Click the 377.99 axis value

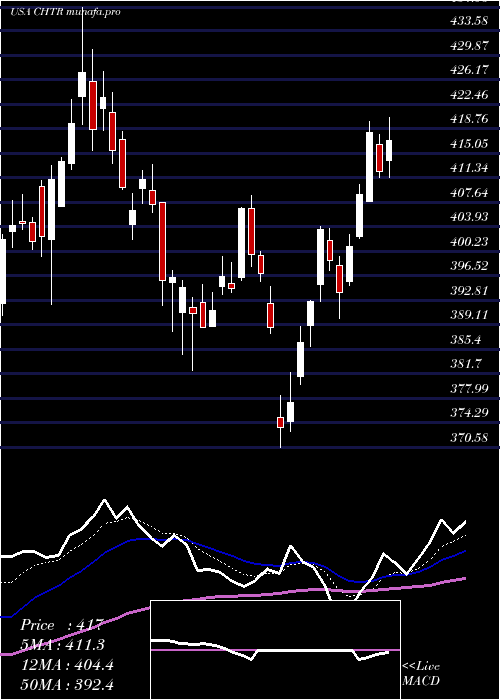click(468, 389)
